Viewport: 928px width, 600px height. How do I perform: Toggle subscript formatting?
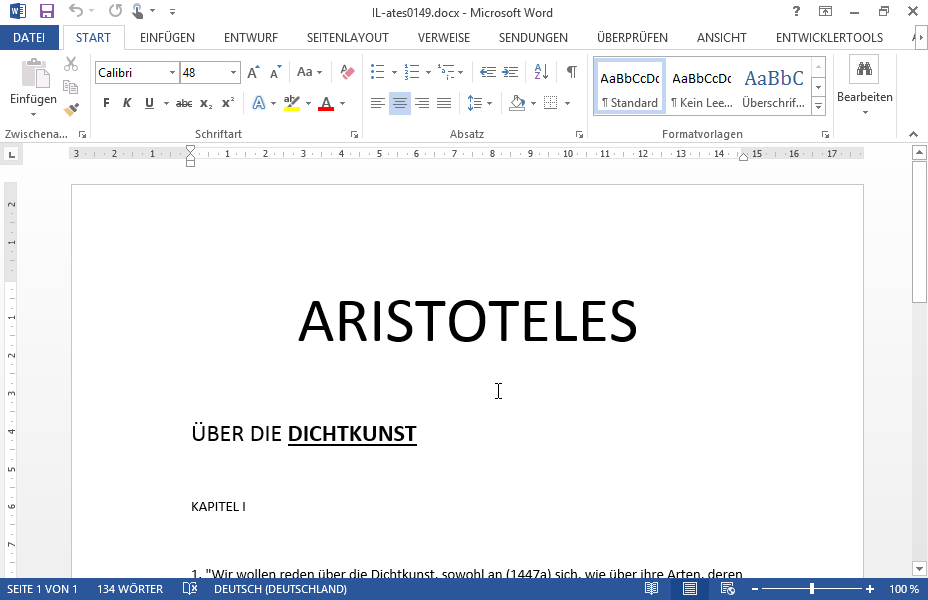[x=206, y=104]
